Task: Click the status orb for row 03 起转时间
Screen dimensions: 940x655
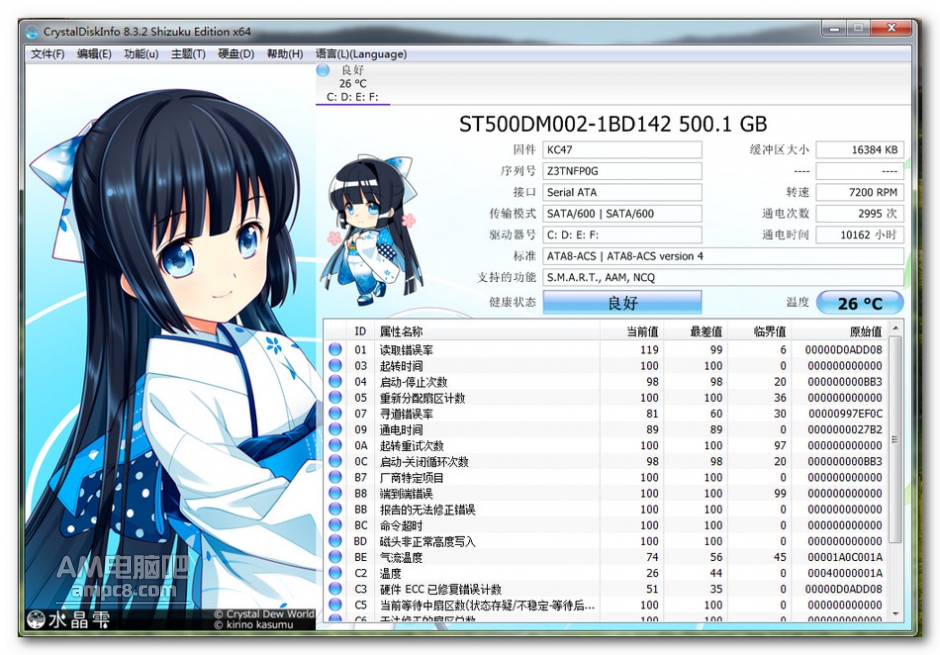Action: click(335, 366)
